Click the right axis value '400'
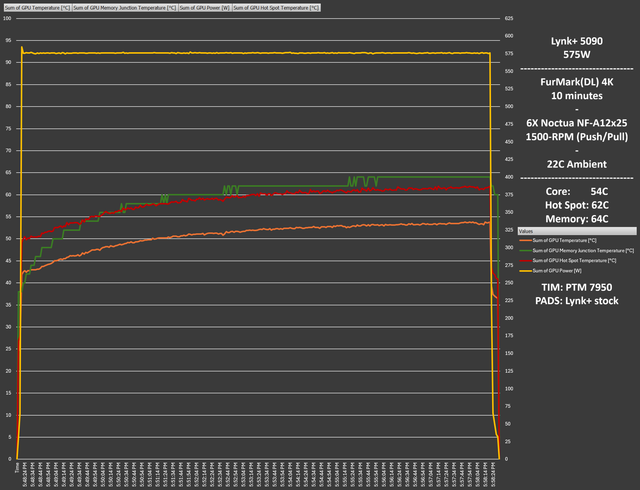 (x=509, y=177)
